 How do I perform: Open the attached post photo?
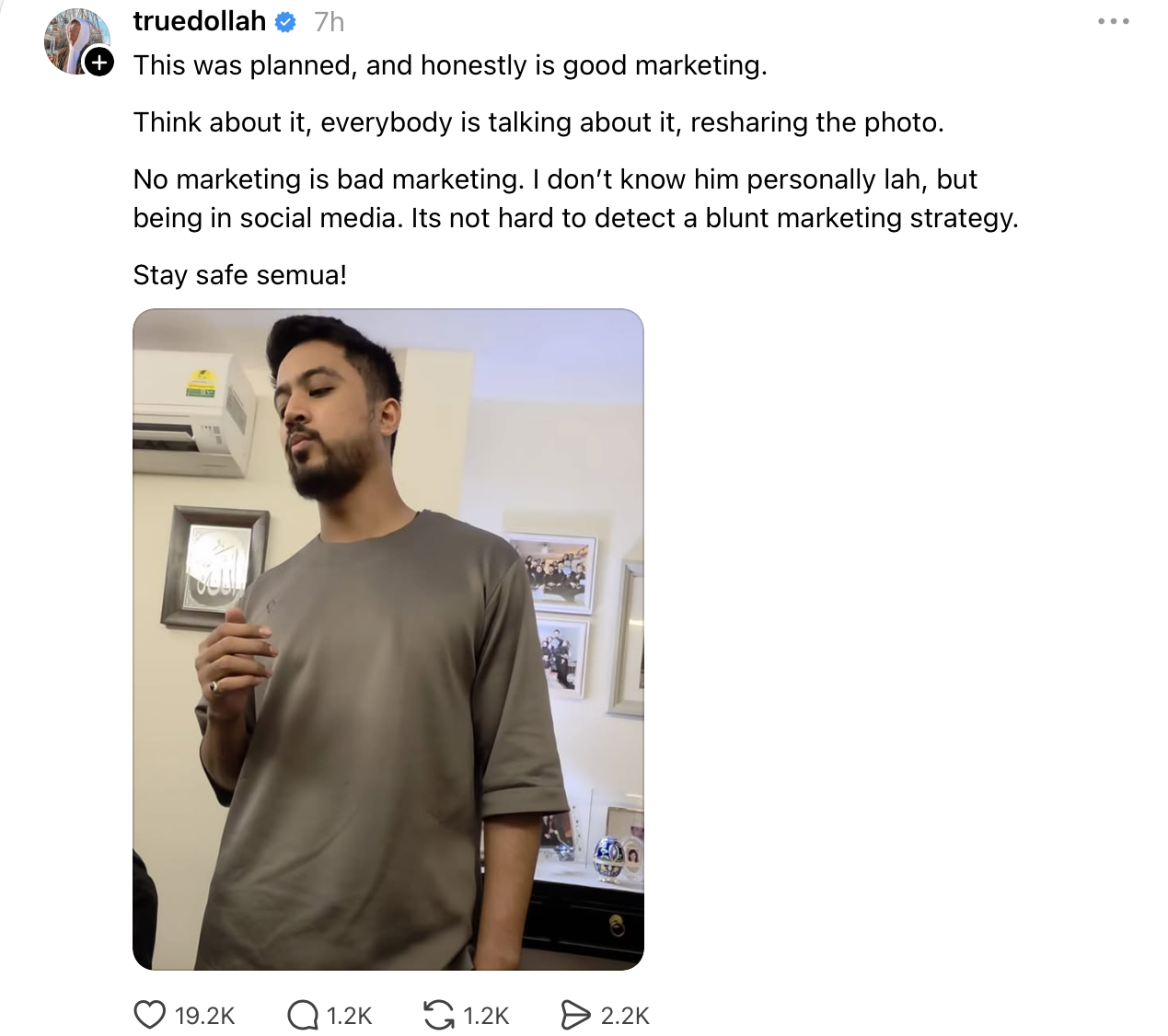point(387,639)
